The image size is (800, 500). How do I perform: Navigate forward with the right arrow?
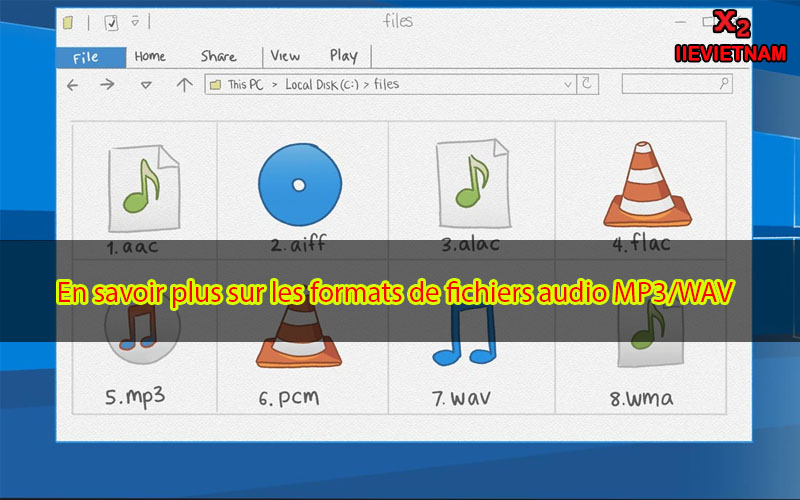tap(107, 85)
